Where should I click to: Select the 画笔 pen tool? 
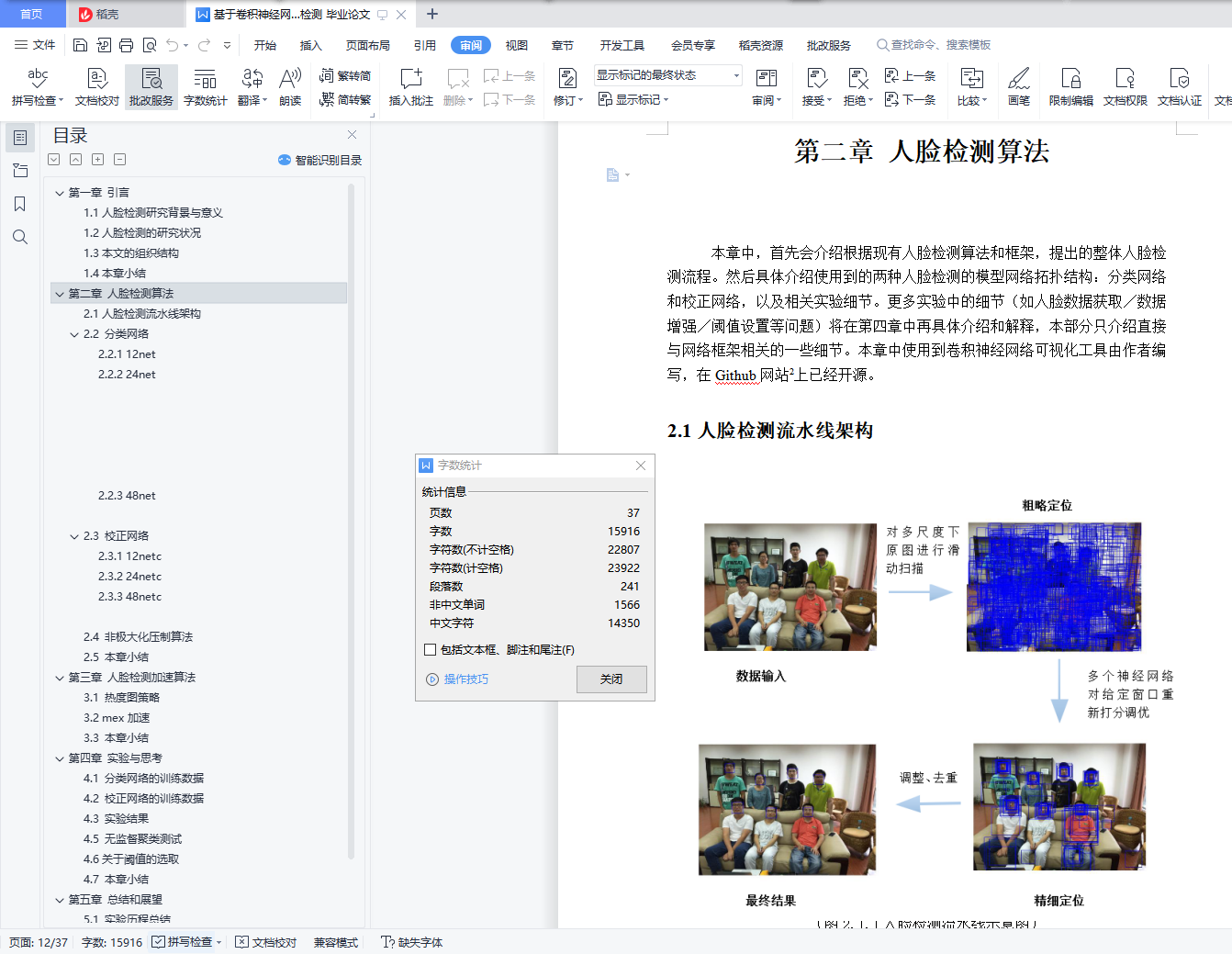coord(1018,86)
